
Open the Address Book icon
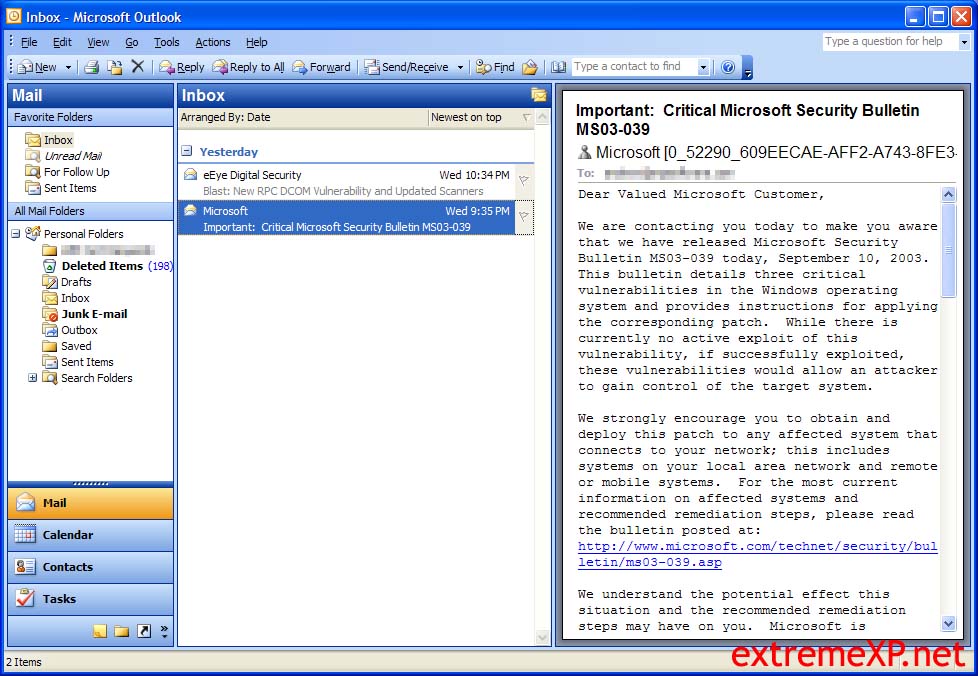pos(559,67)
